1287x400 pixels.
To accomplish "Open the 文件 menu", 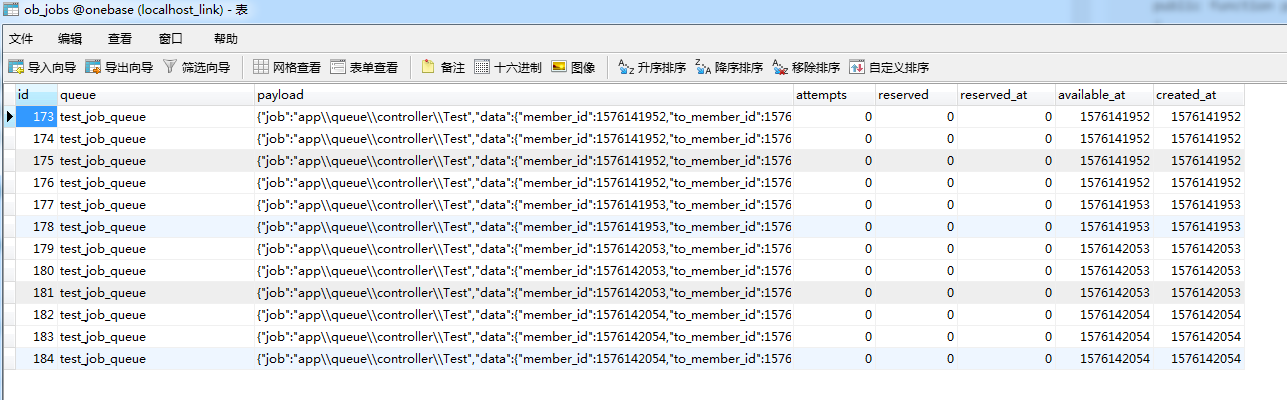I will coord(21,39).
